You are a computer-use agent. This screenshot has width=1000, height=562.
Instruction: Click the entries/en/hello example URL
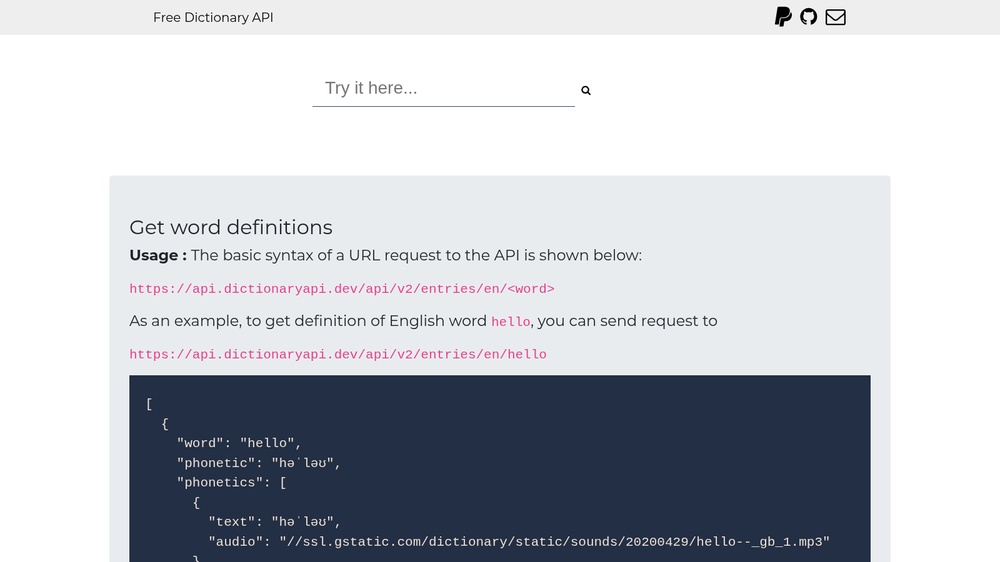tap(338, 355)
